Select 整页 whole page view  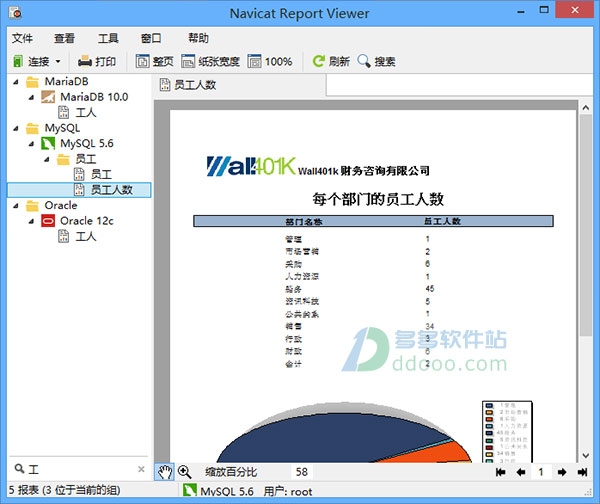tap(154, 61)
